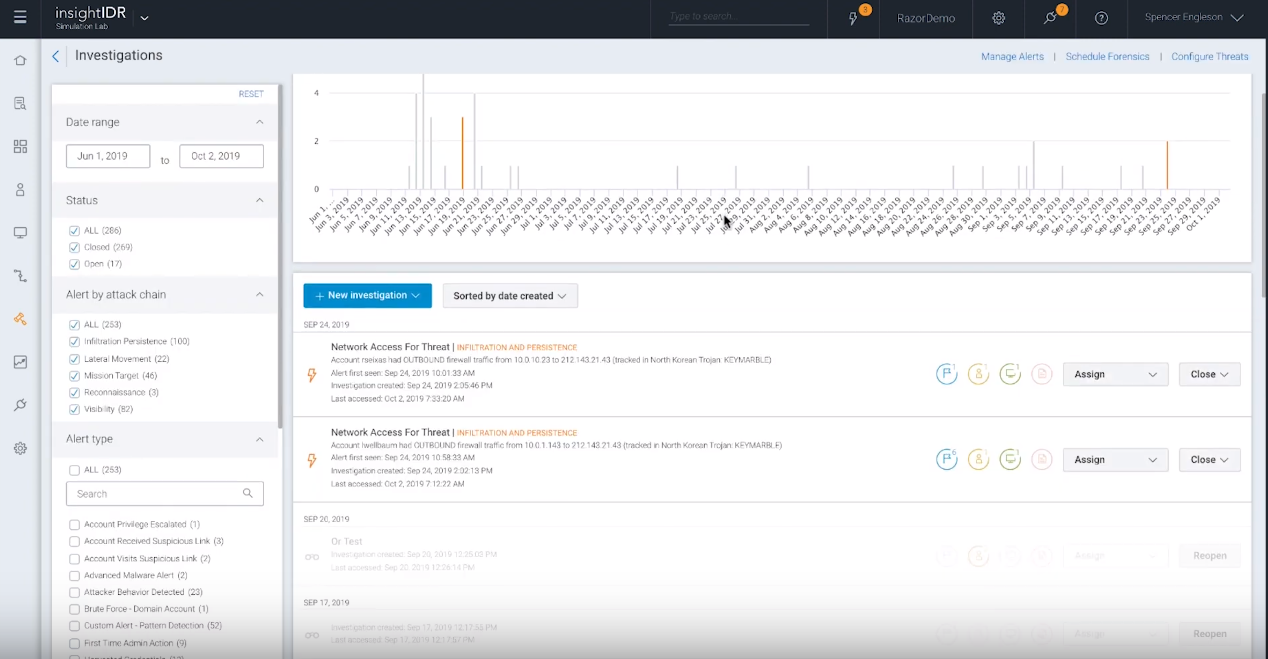1268x659 pixels.
Task: Toggle Mission Target (46) checkbox
Action: click(x=74, y=375)
